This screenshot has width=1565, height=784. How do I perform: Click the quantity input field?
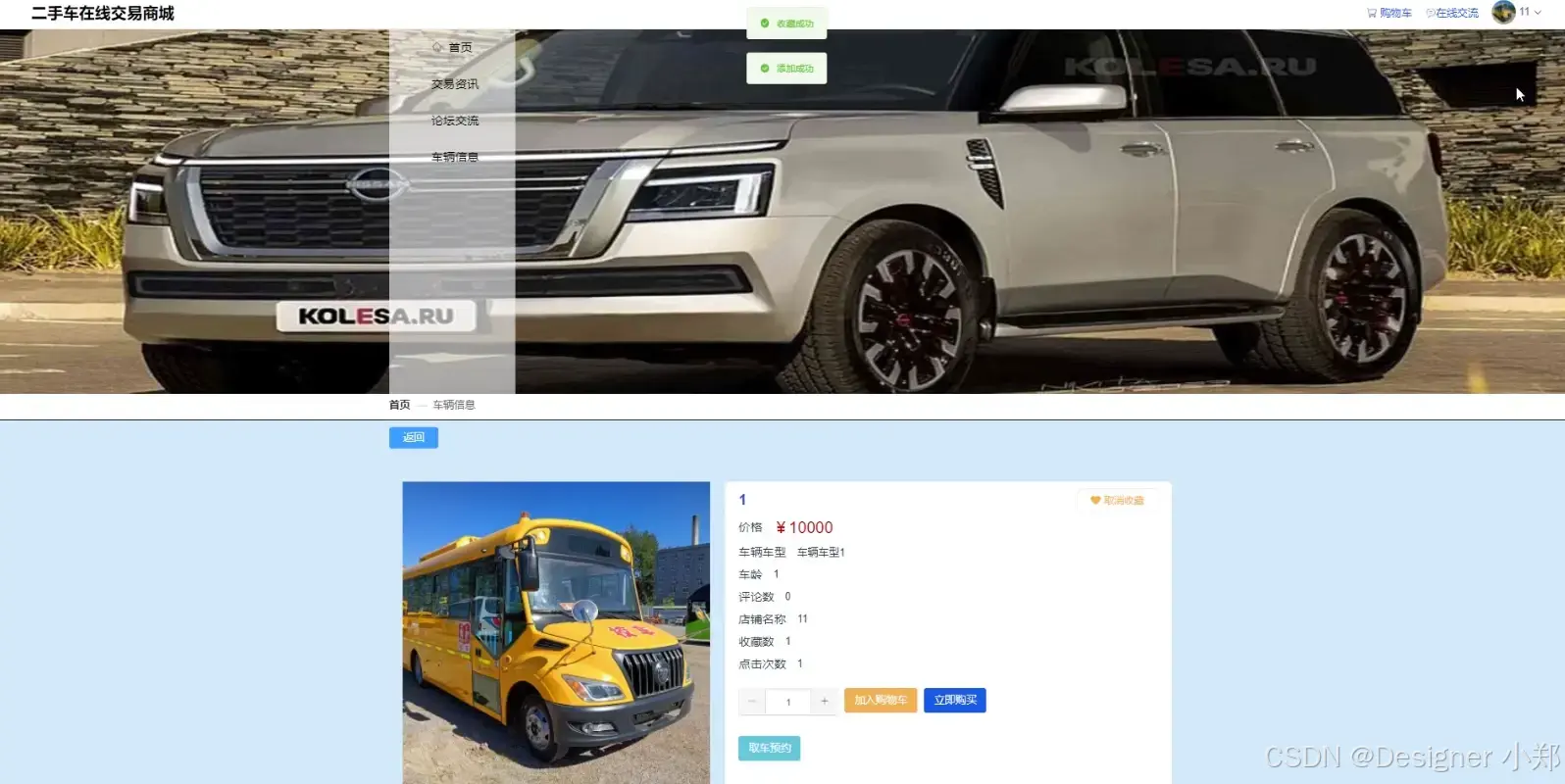pos(788,702)
